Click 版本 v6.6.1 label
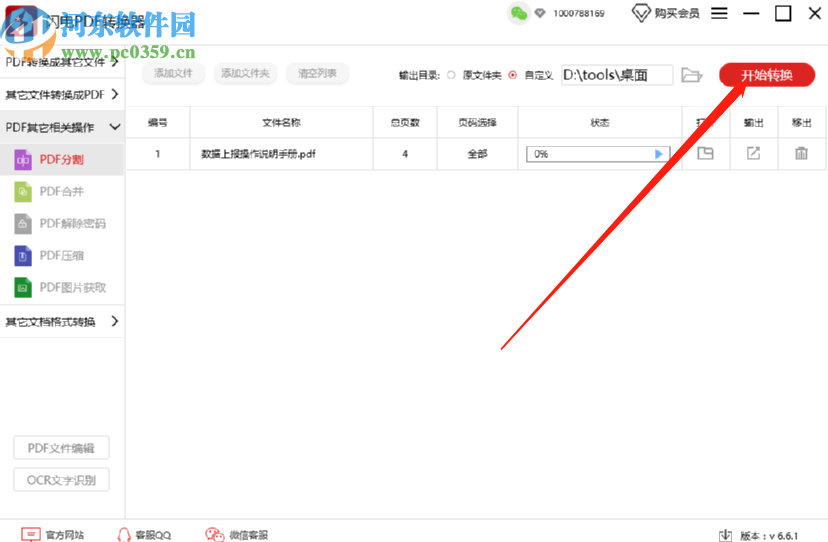The width and height of the screenshot is (828, 542). [769, 536]
